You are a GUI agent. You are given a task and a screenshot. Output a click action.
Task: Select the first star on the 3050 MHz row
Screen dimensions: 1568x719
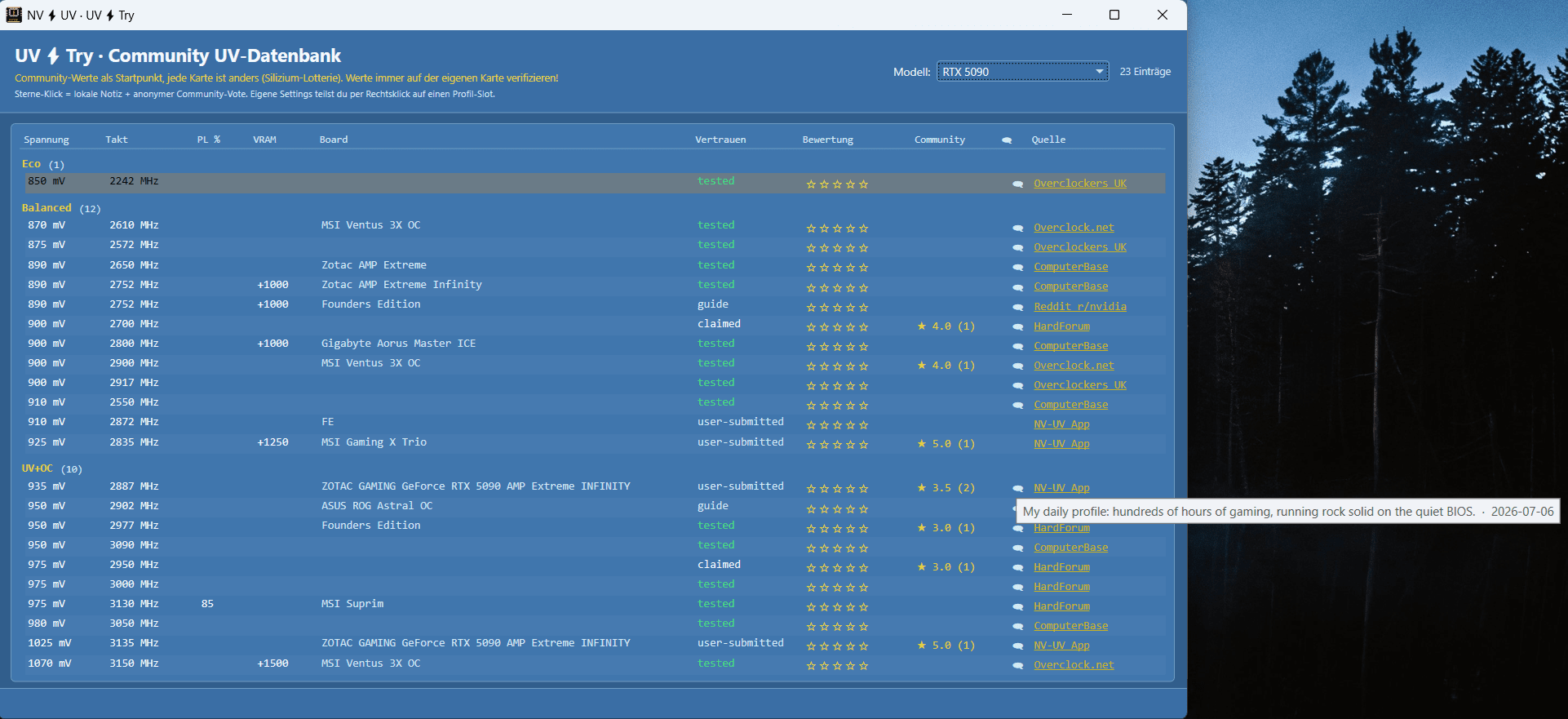coord(811,627)
